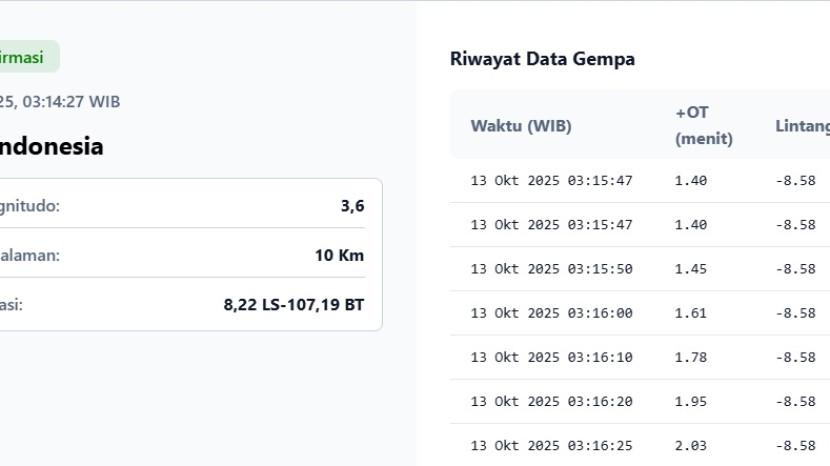Click the OT value 1.61

pos(691,313)
